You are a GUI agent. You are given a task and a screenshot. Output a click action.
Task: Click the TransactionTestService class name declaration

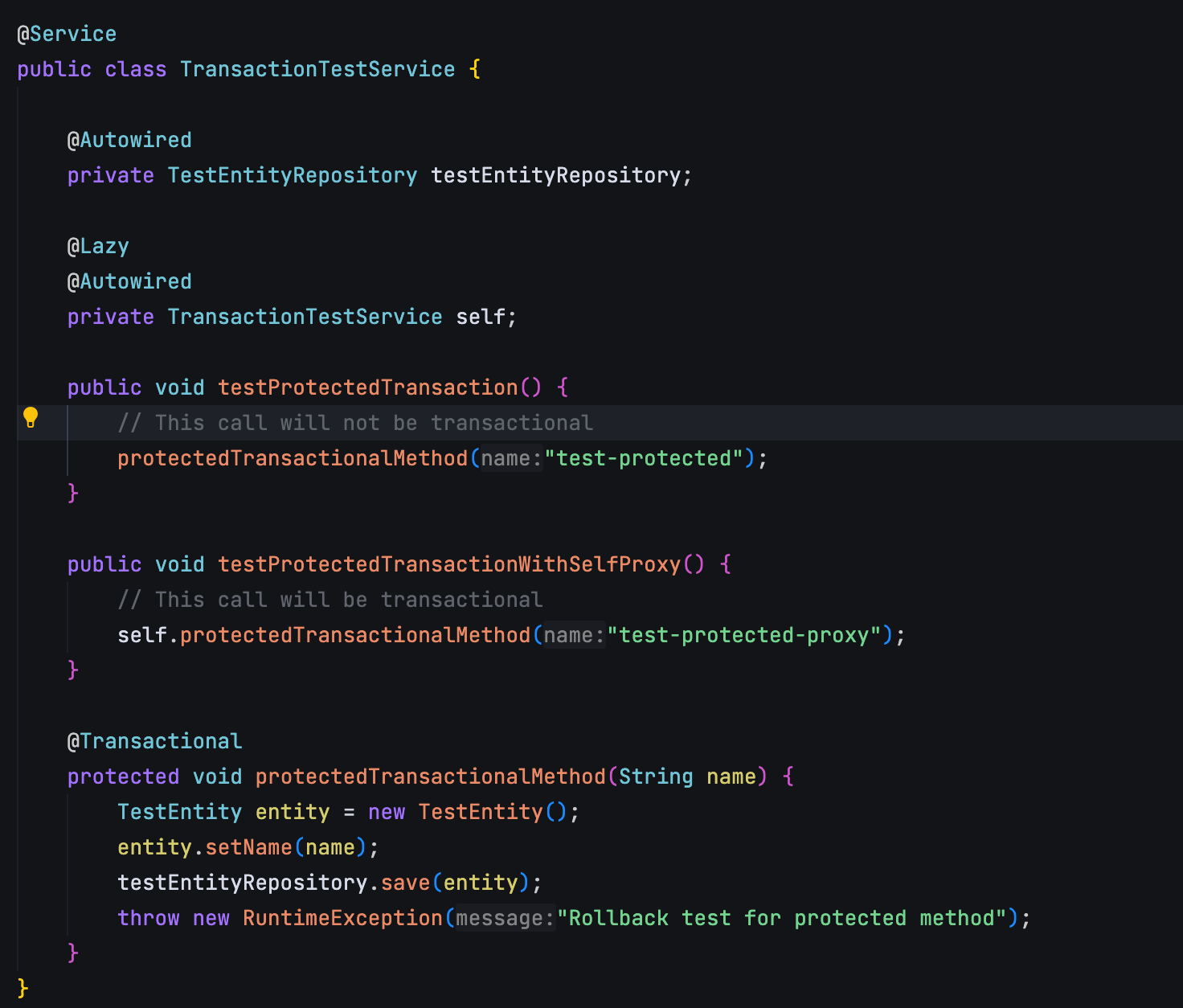click(x=317, y=69)
